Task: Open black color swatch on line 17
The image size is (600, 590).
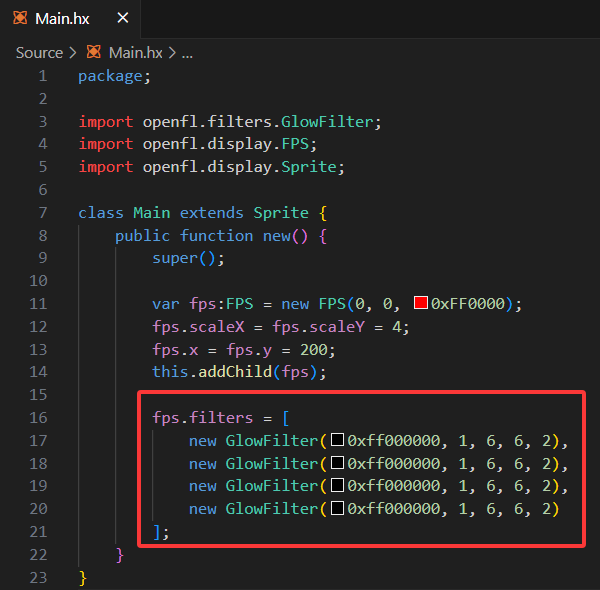Action: click(x=337, y=440)
